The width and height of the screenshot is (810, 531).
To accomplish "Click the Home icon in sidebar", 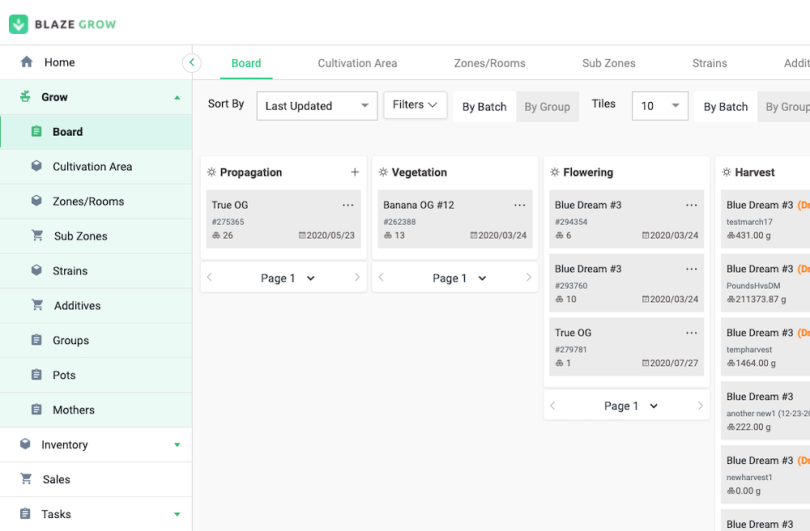I will click(27, 62).
